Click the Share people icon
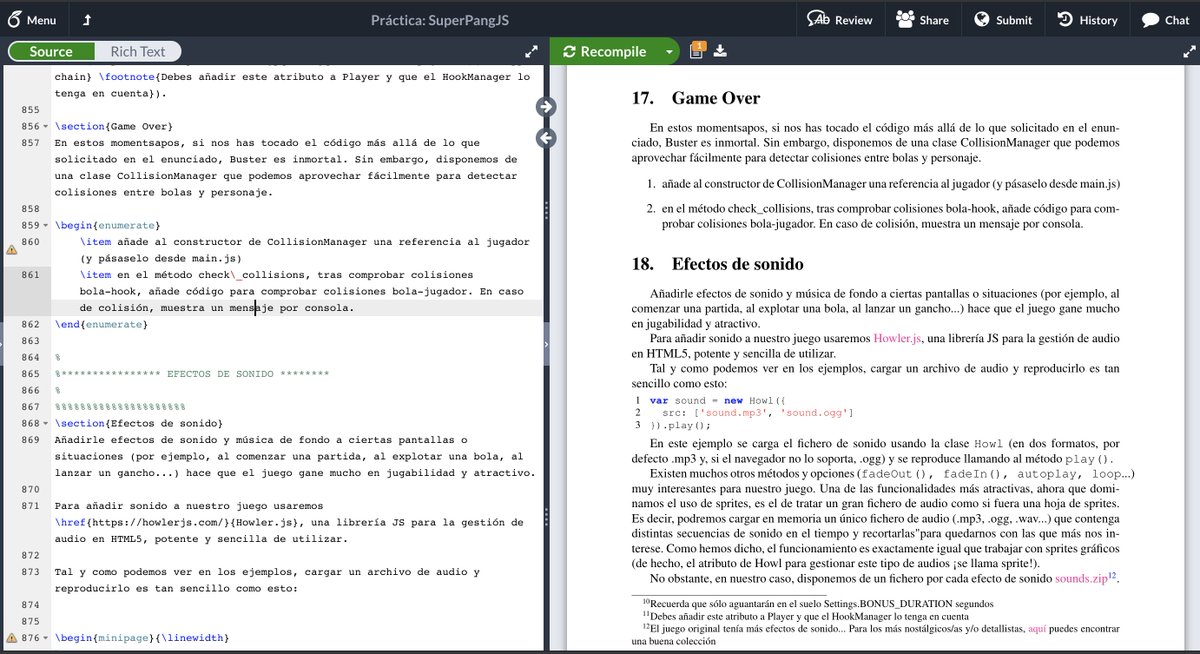Screen dimensions: 1200x654 pos(905,20)
